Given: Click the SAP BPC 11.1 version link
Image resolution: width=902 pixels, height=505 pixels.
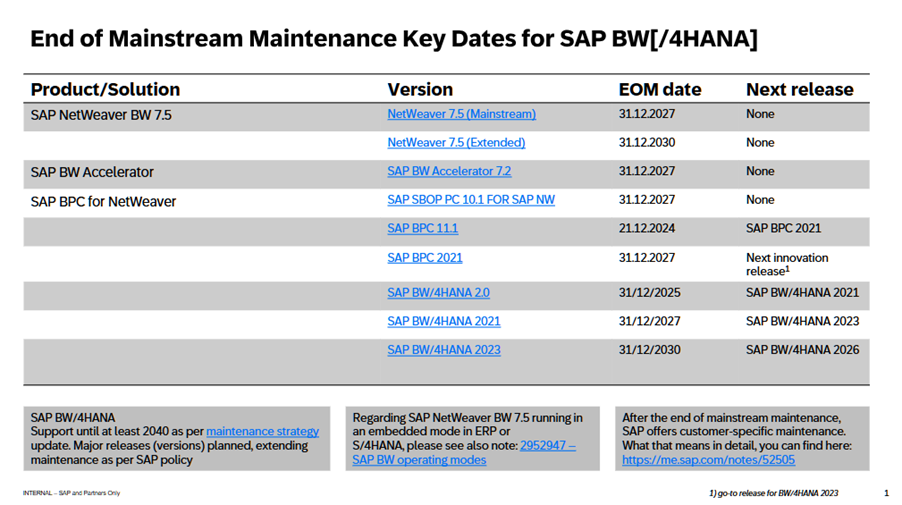Looking at the screenshot, I should (422, 228).
